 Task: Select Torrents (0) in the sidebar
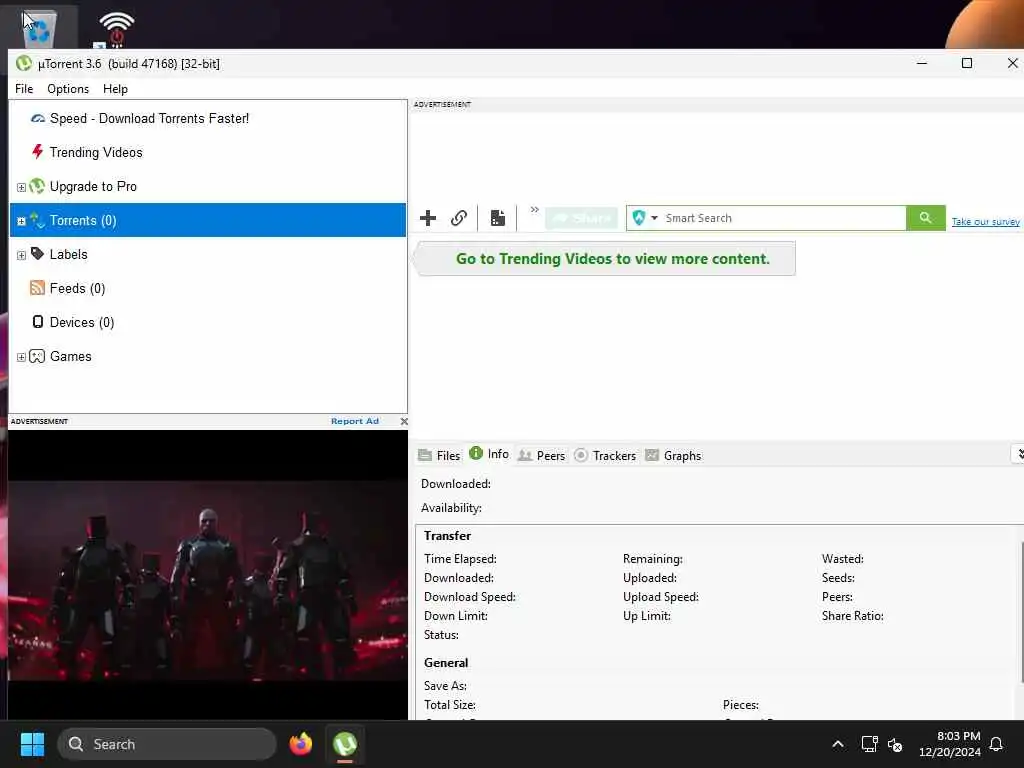[208, 220]
